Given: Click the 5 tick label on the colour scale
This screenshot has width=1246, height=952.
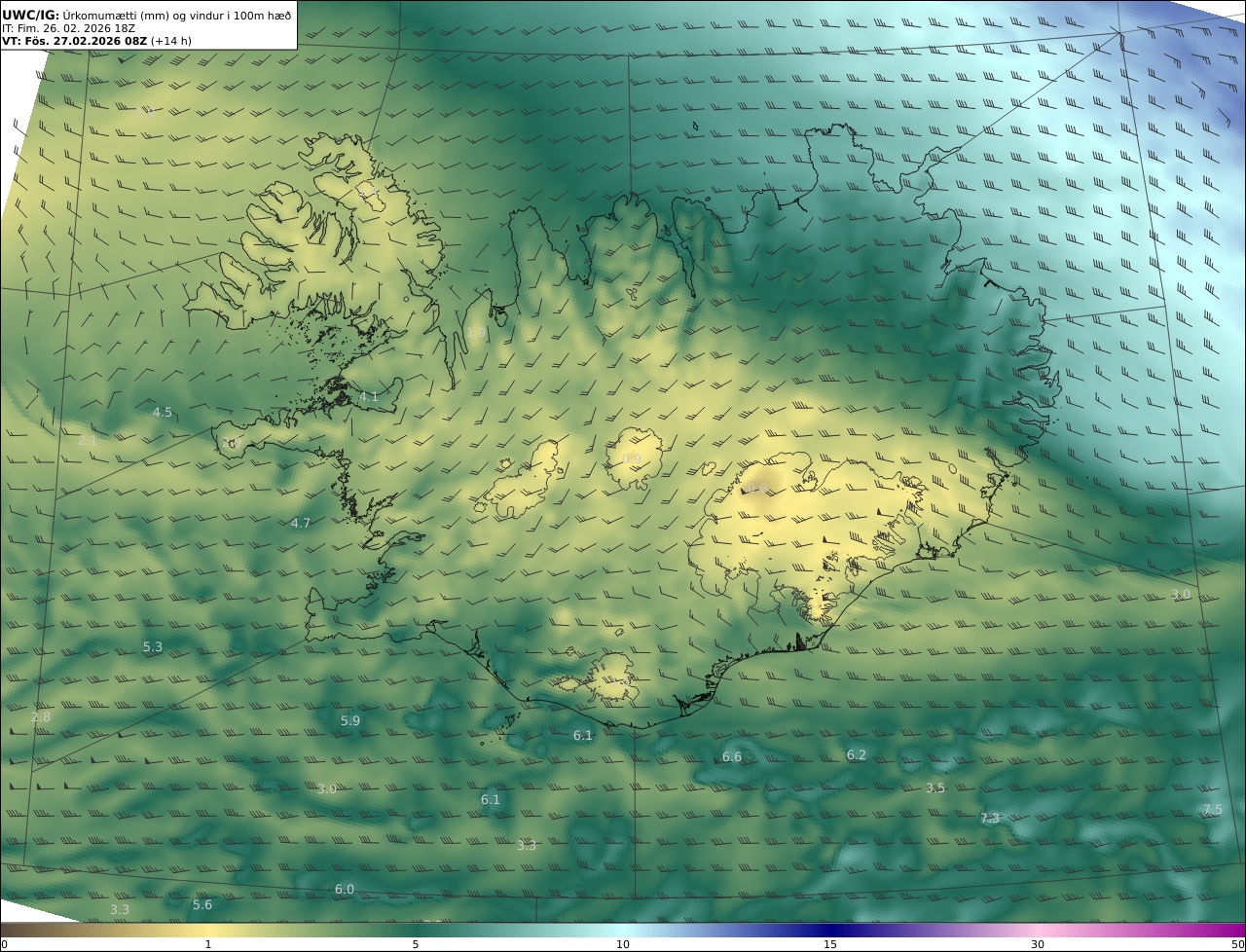Looking at the screenshot, I should [416, 945].
